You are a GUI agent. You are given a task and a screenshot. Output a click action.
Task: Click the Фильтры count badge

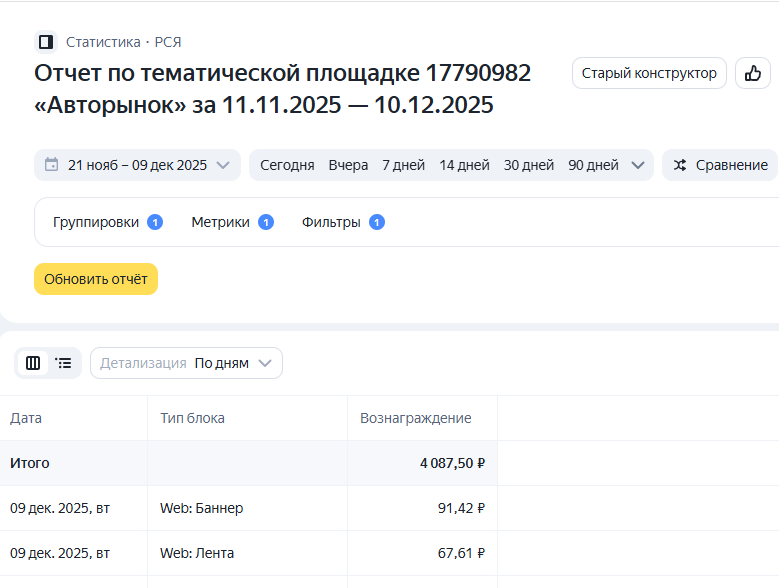376,222
